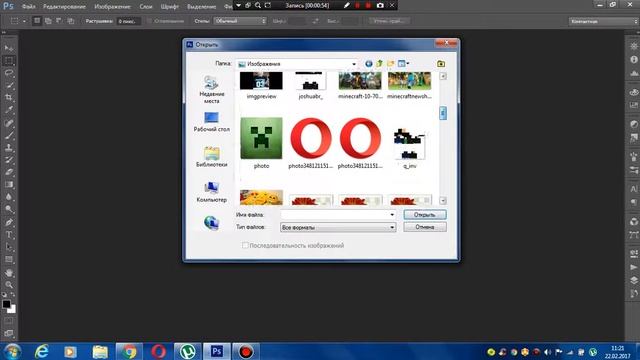
Task: Open the Network location icon in places bar
Action: (x=211, y=223)
